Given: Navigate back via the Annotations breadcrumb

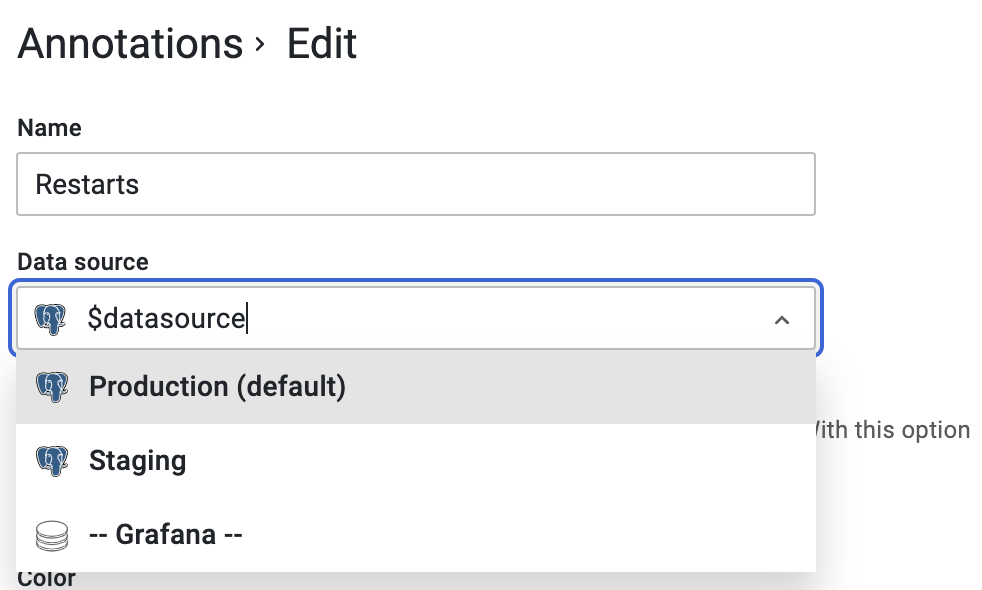Looking at the screenshot, I should [x=129, y=43].
